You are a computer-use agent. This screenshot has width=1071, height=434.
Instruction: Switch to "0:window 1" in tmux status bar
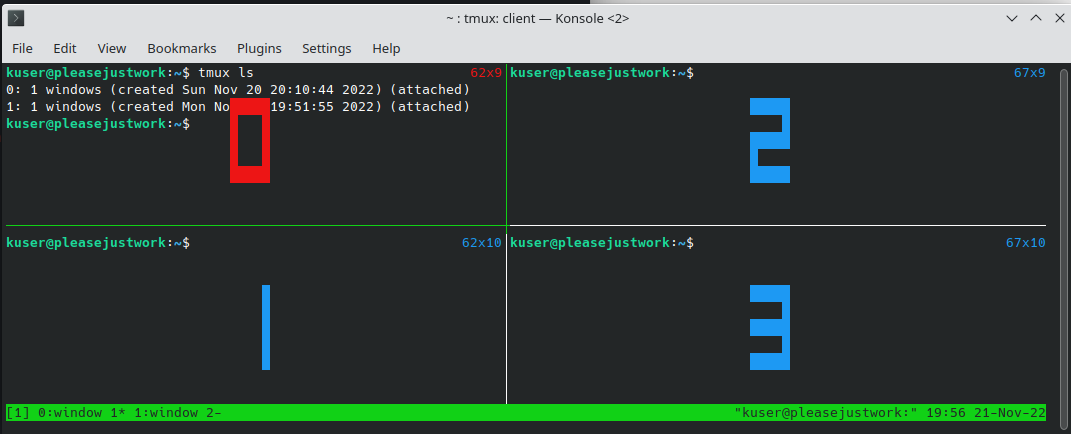(x=80, y=413)
